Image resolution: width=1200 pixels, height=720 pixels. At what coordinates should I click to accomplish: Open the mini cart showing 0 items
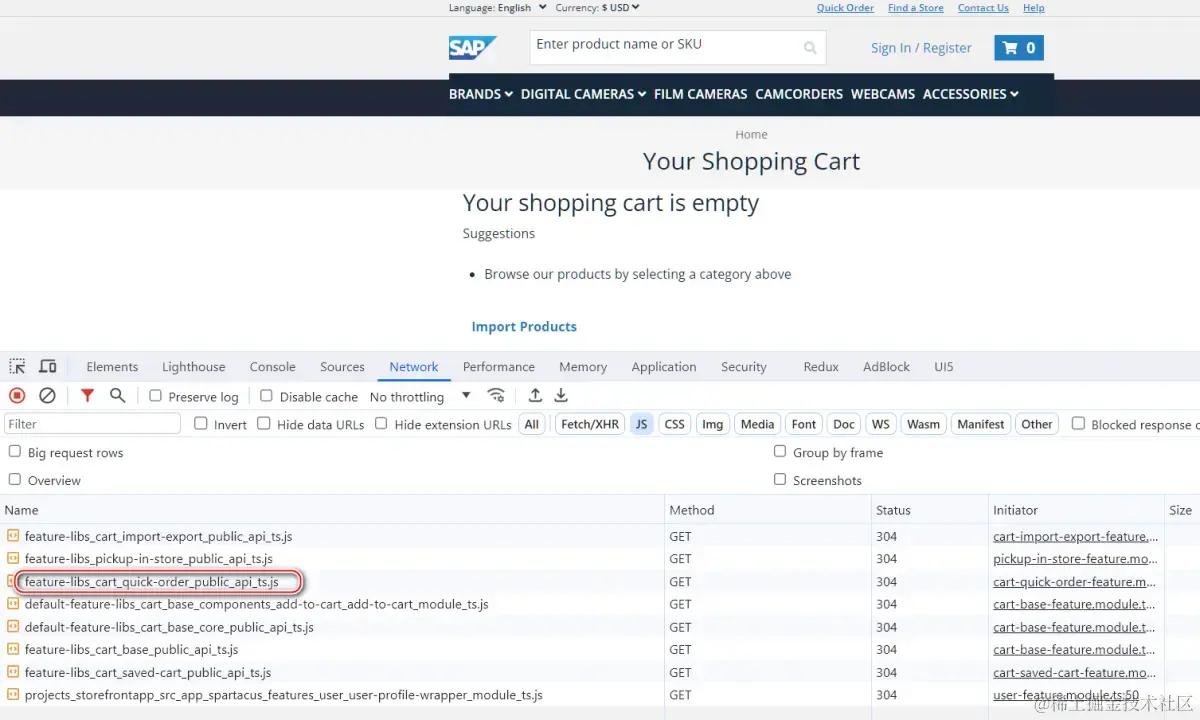1019,48
